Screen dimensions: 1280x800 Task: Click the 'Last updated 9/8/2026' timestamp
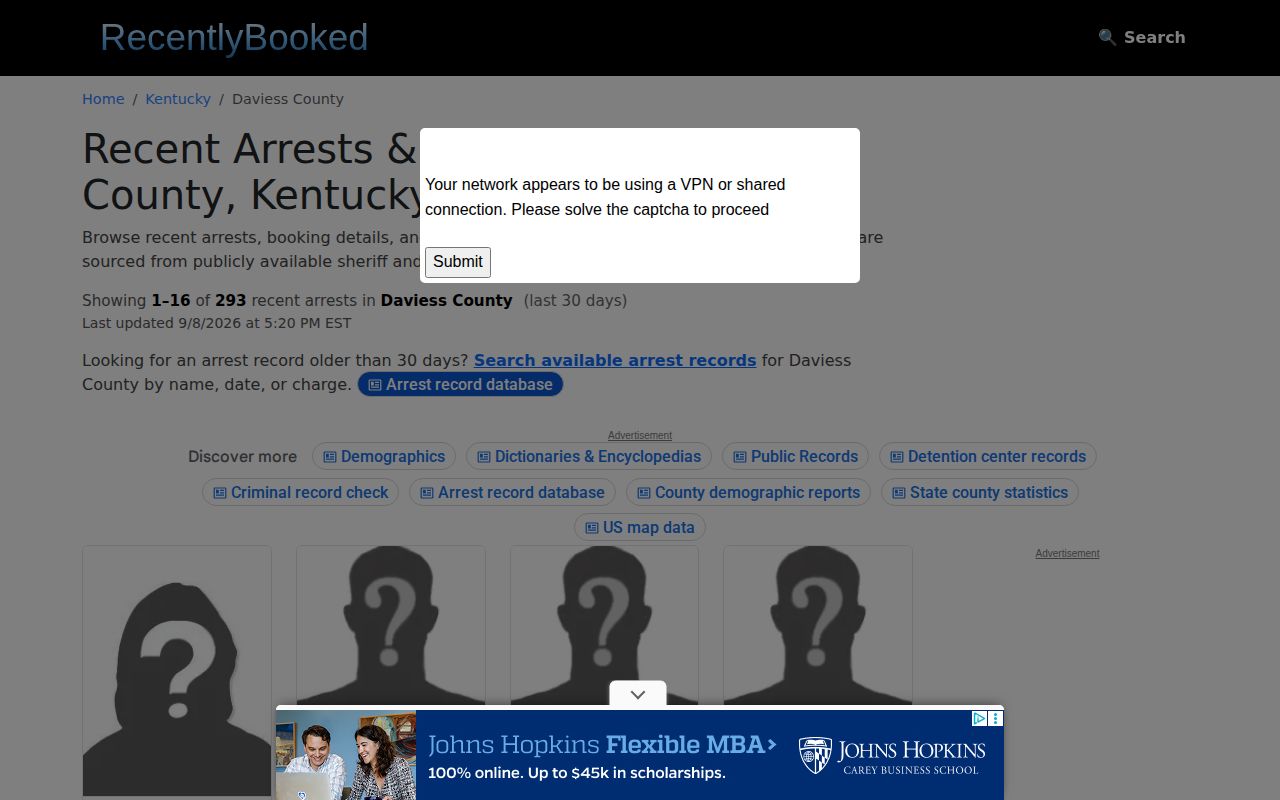(217, 323)
